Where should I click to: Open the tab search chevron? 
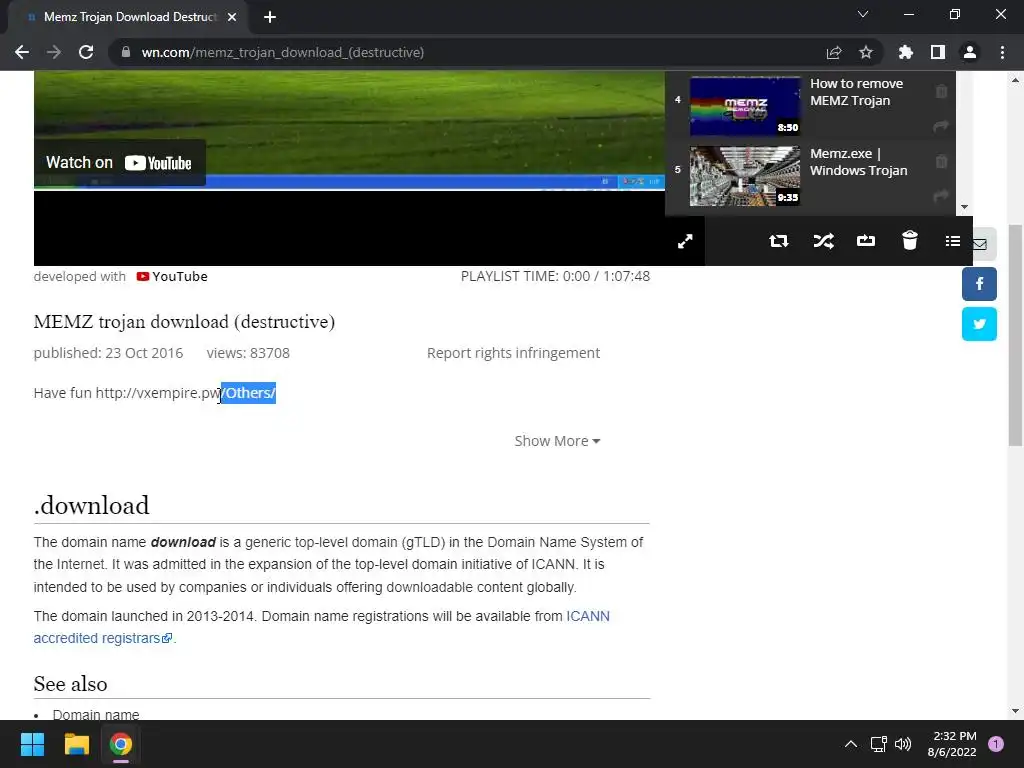863,14
